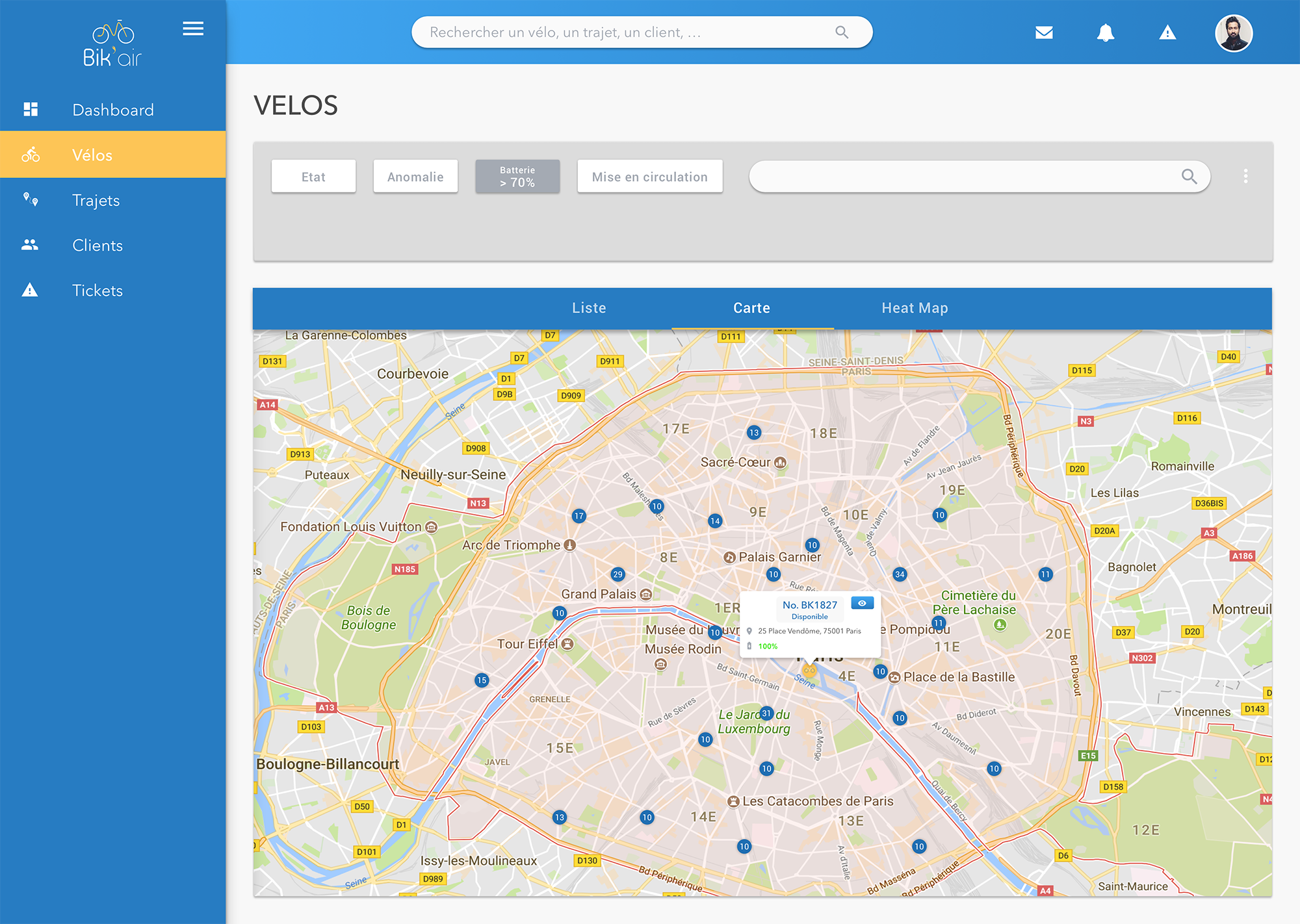Click cluster 31 at Jardin du Luxembourg
This screenshot has width=1300, height=924.
pyautogui.click(x=766, y=713)
